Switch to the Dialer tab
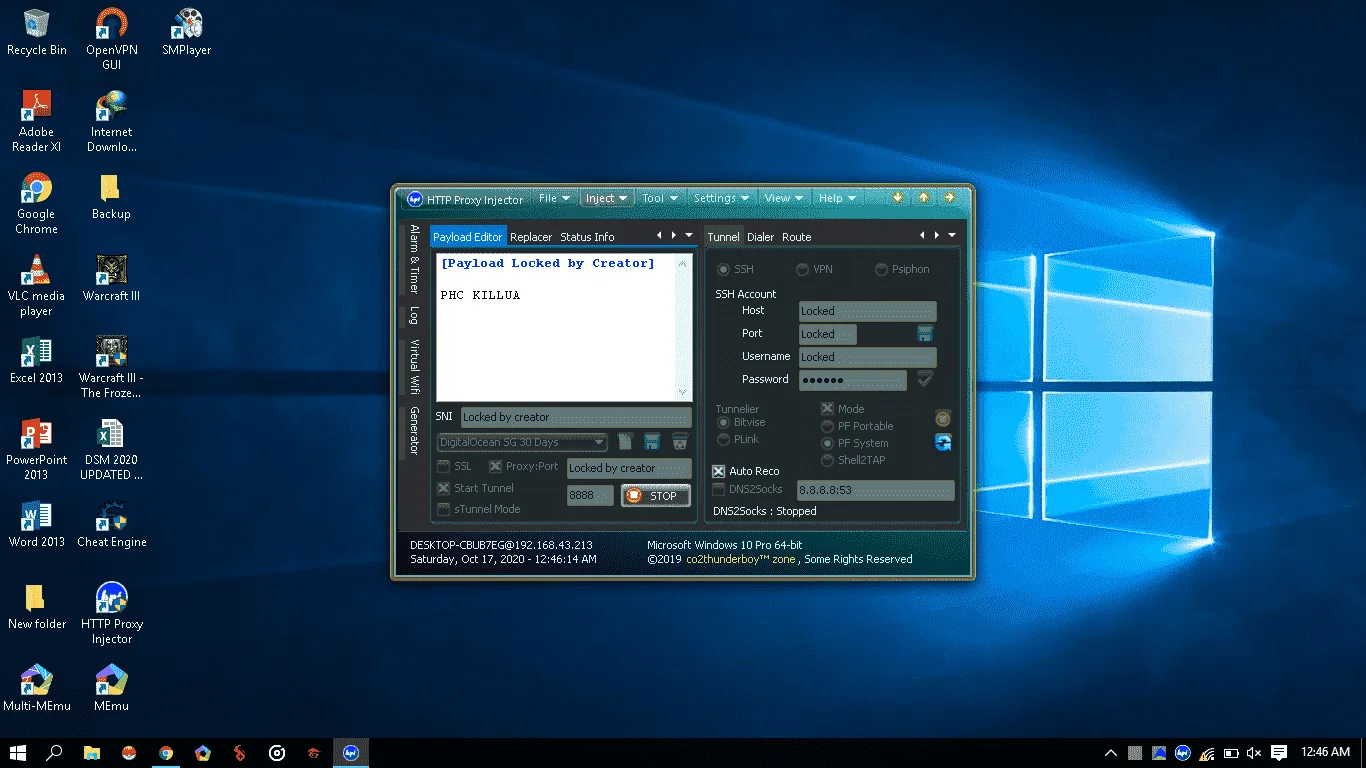Viewport: 1366px width, 768px height. coord(760,237)
